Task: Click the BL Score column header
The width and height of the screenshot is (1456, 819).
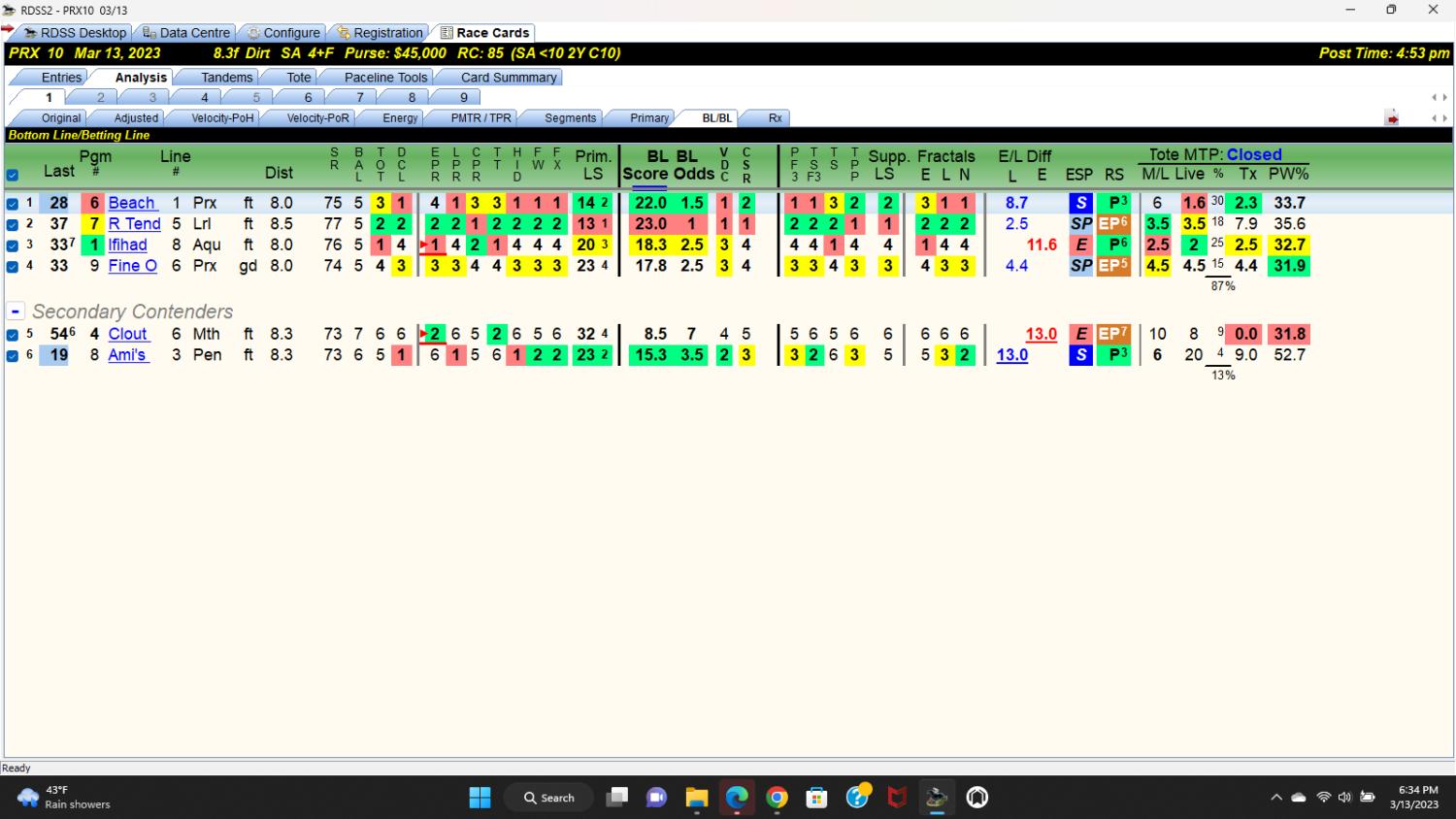Action: click(x=645, y=165)
